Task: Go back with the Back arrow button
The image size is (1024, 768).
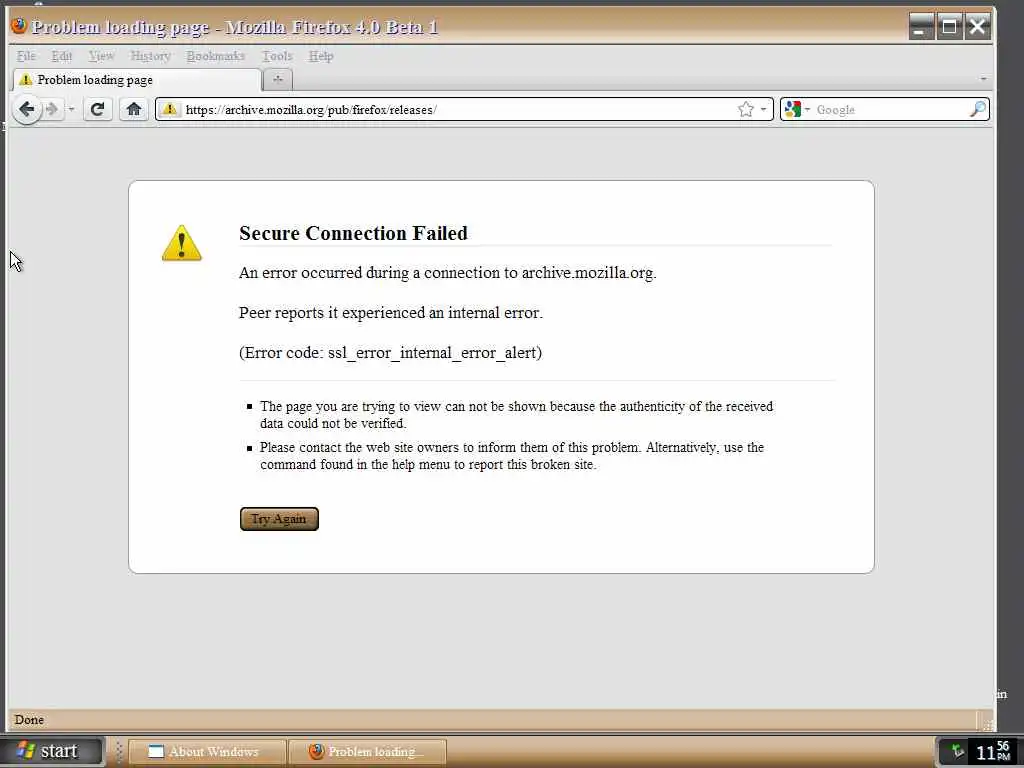Action: (27, 109)
